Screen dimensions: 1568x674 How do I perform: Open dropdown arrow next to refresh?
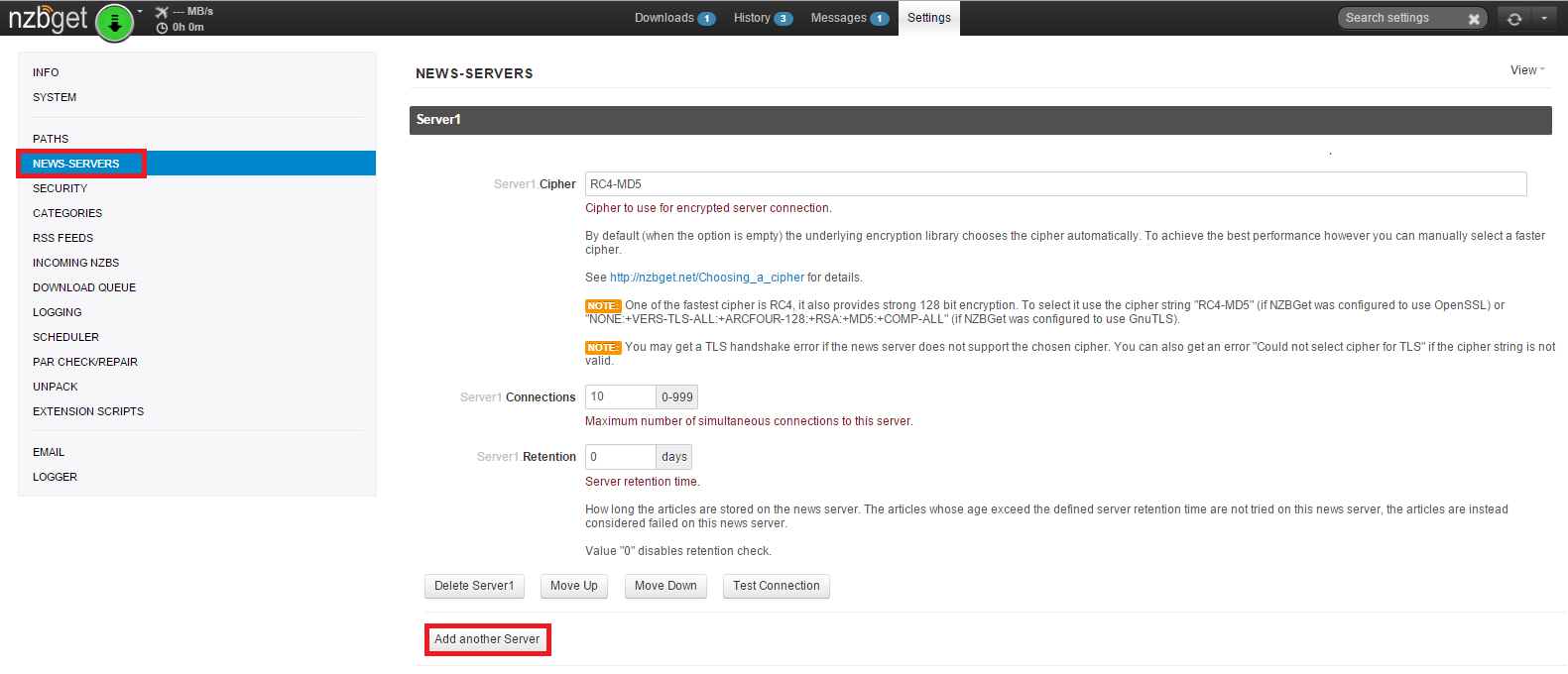point(1544,19)
